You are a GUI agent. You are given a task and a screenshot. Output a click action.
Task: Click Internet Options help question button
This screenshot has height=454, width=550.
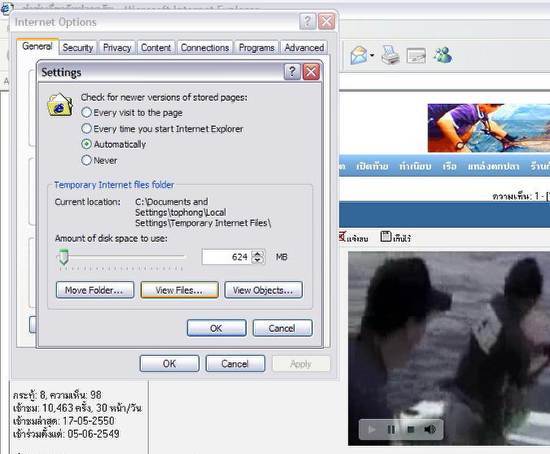point(308,22)
